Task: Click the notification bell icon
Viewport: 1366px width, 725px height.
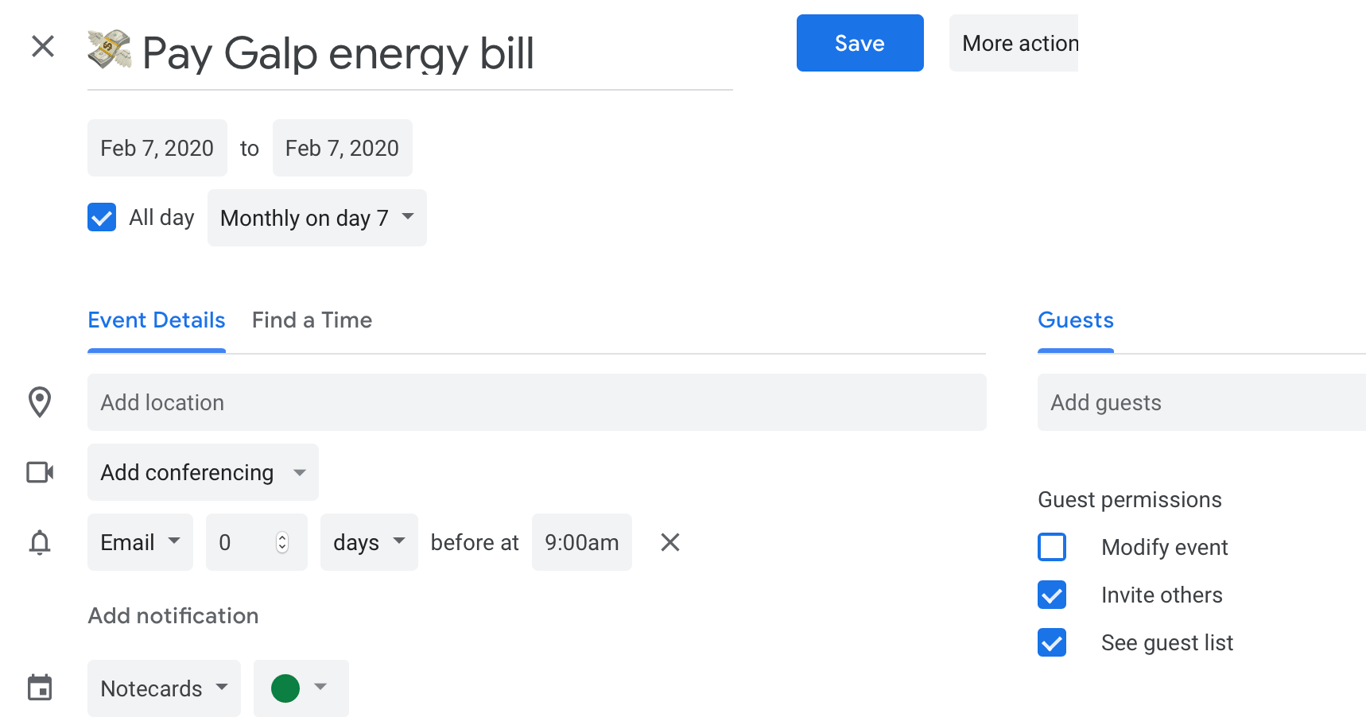Action: 40,543
